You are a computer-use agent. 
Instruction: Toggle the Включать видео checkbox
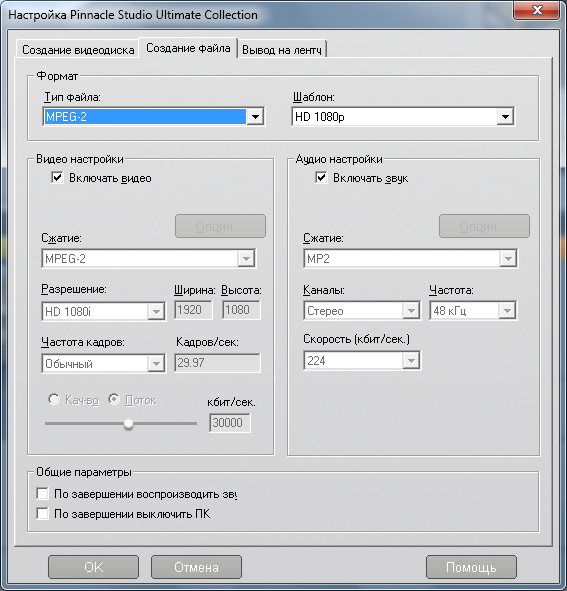(57, 178)
